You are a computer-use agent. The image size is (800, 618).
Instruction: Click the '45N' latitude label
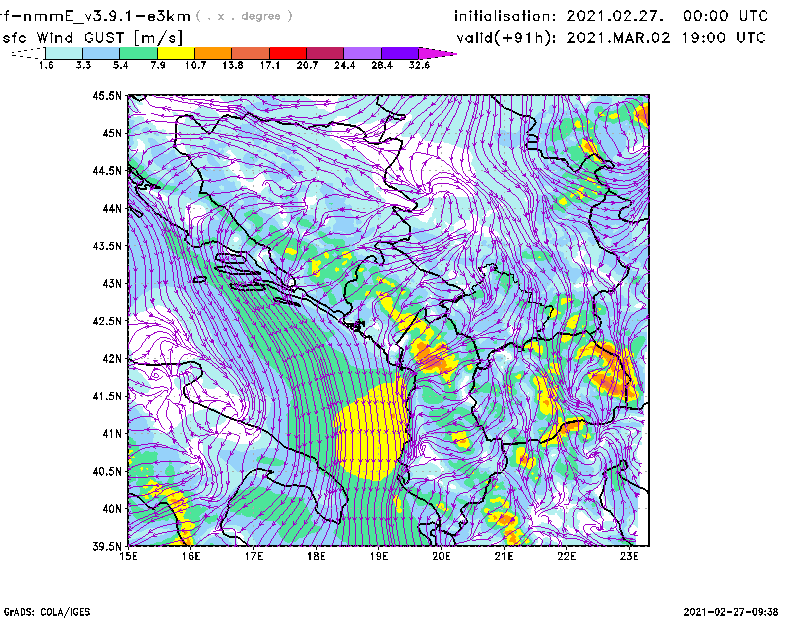pos(112,133)
